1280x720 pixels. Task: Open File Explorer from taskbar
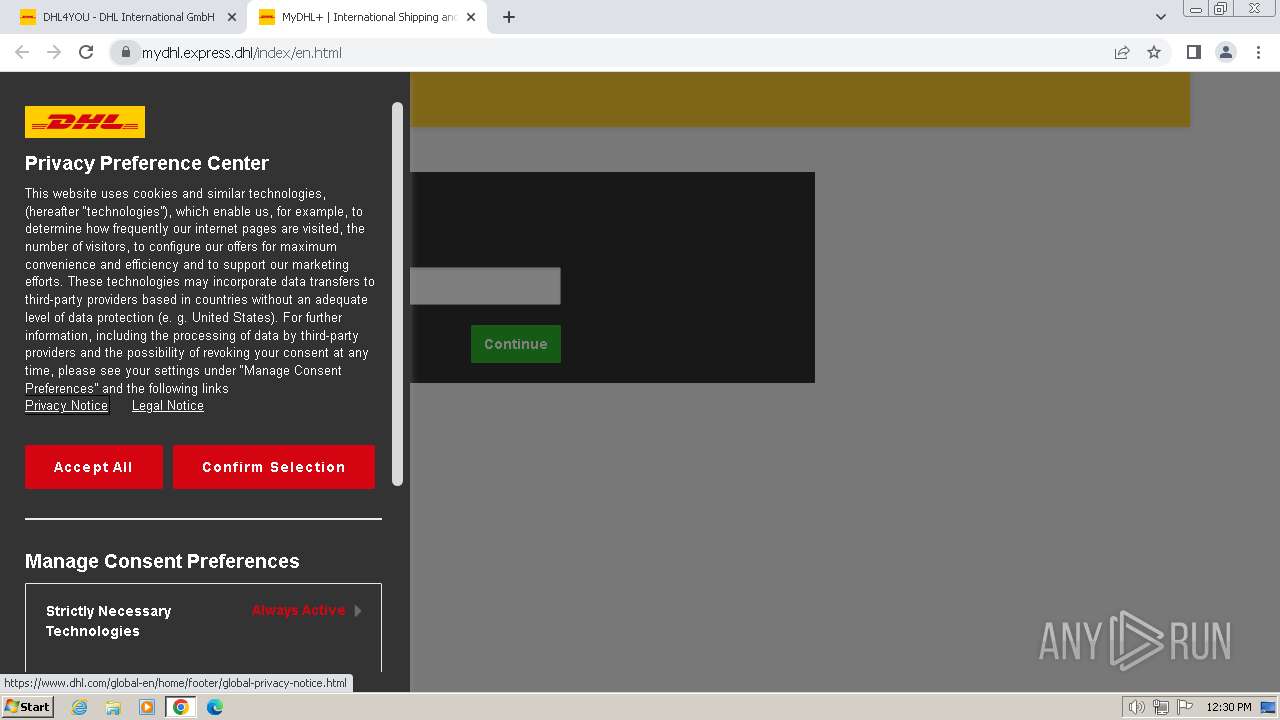pos(113,707)
